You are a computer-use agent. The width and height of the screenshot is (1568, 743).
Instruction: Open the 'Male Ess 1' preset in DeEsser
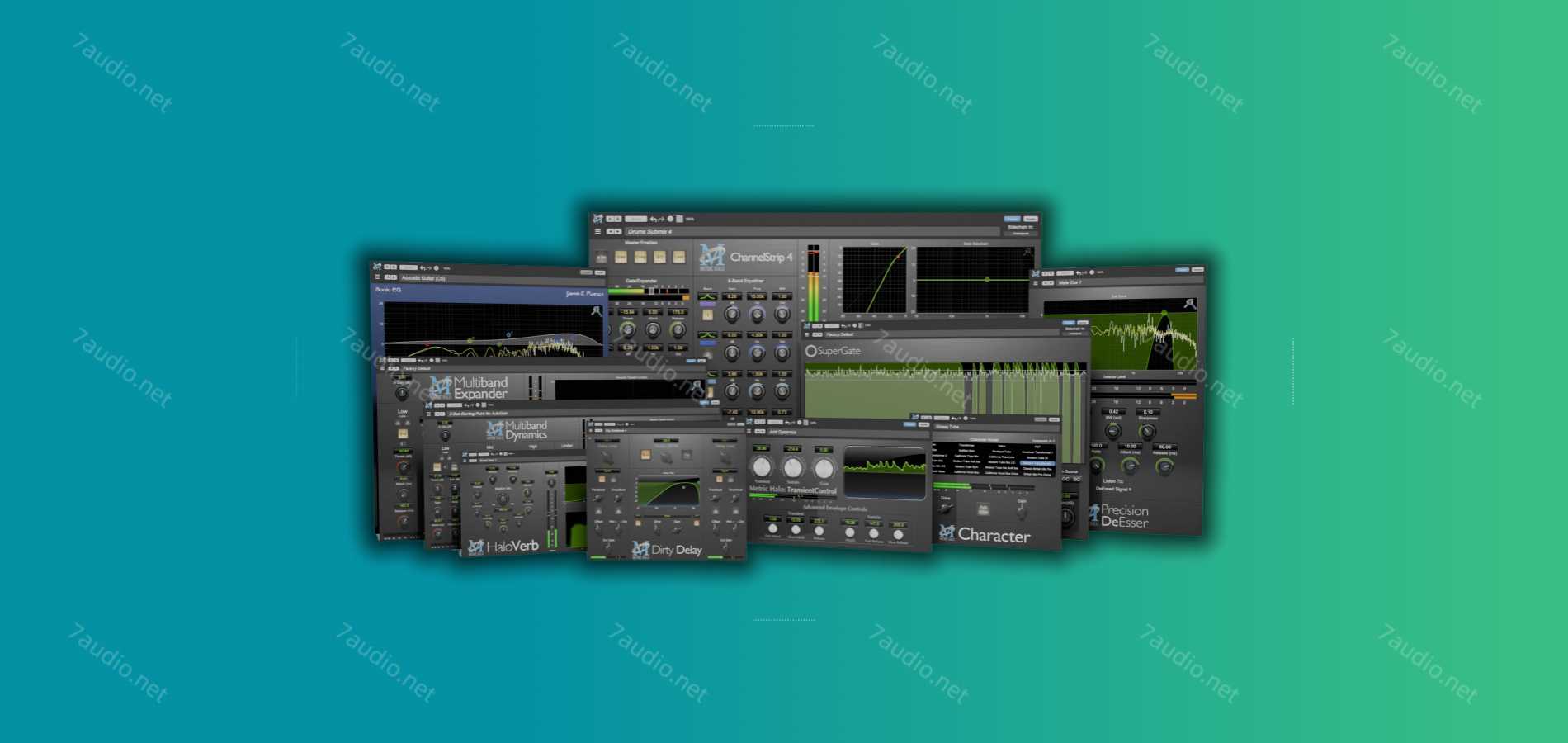[x=1130, y=282]
